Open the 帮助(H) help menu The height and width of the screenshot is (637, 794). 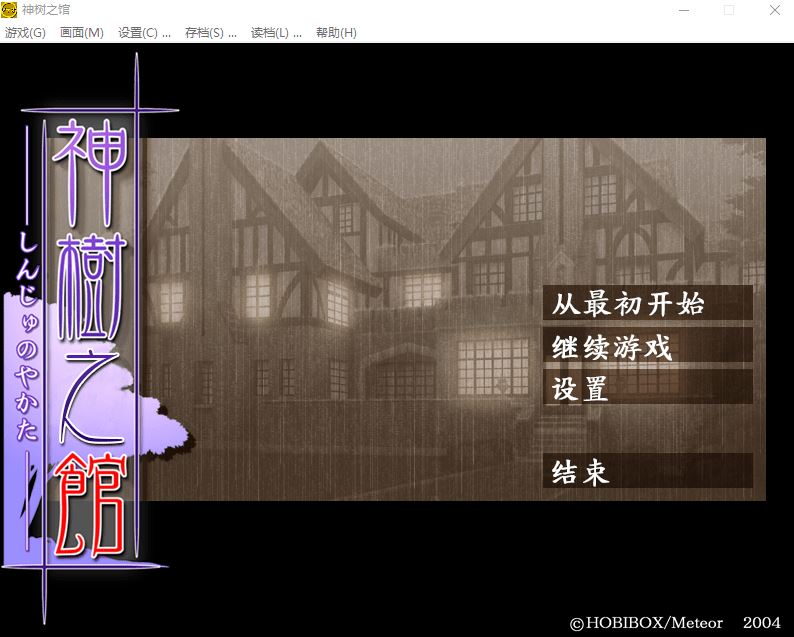[336, 33]
